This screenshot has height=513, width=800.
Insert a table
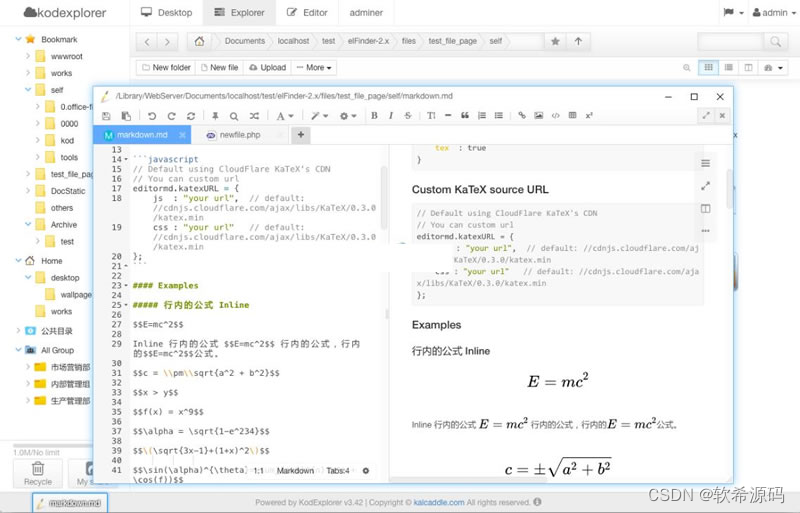(x=572, y=115)
